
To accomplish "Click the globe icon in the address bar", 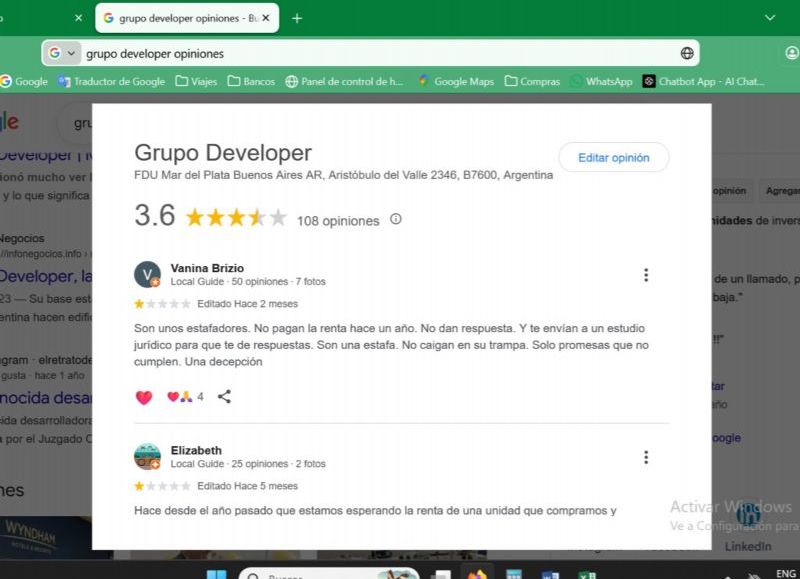I will pyautogui.click(x=687, y=53).
